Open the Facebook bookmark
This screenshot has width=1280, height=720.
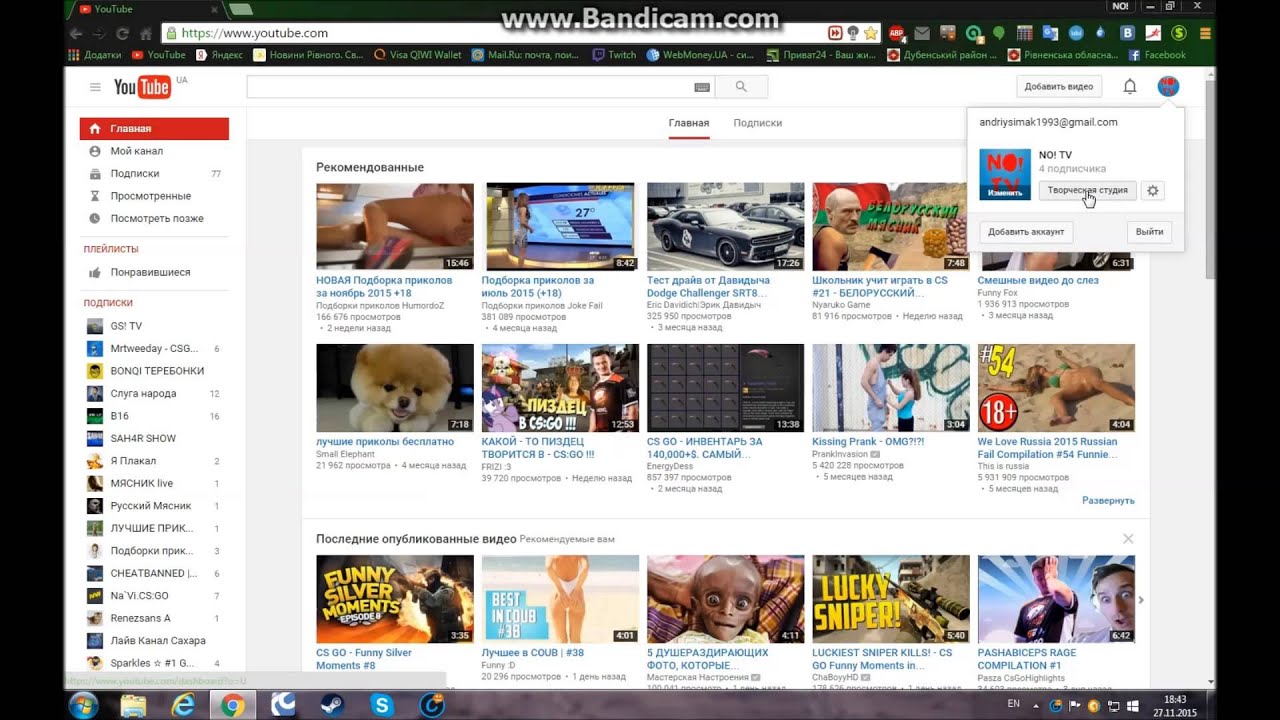(x=1157, y=55)
